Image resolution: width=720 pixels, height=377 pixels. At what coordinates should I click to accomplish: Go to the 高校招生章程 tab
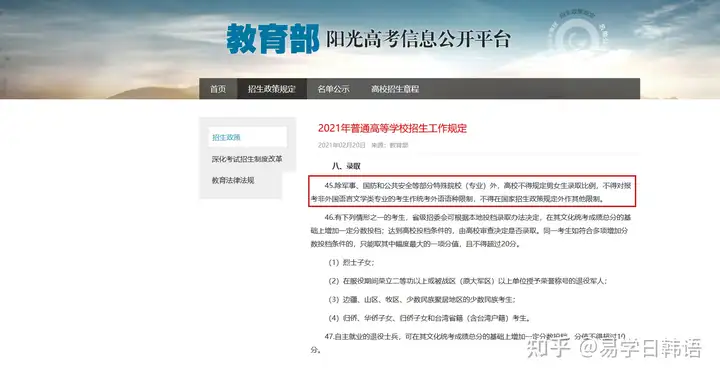point(395,89)
